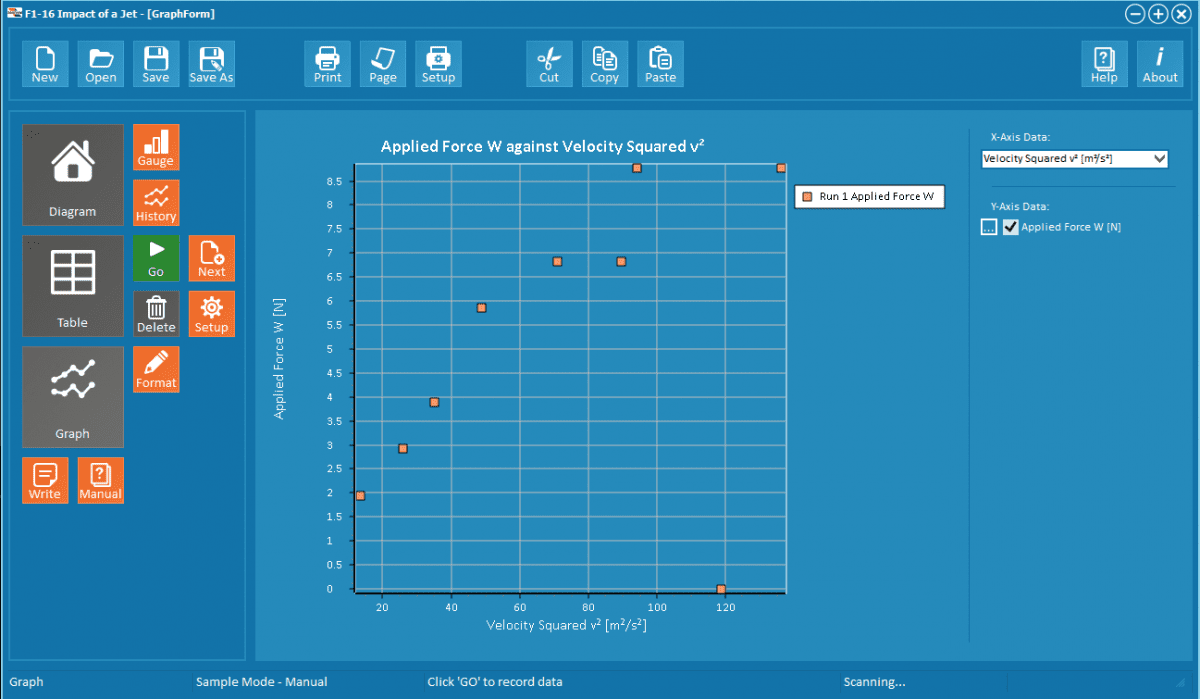Switch to the Table view

(x=72, y=286)
